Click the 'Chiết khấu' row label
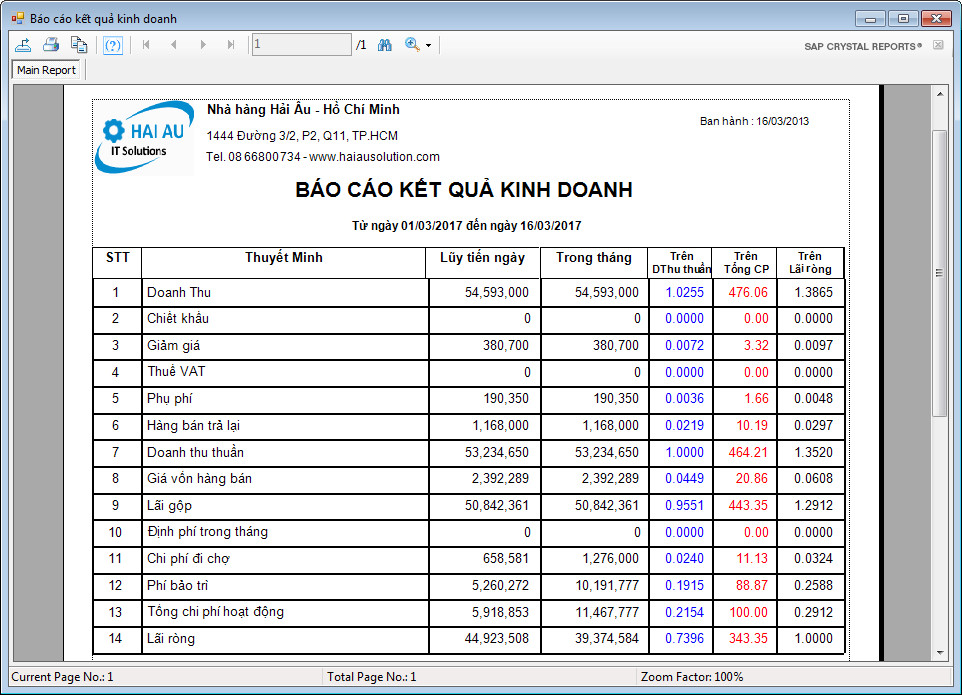The height and width of the screenshot is (695, 962). (177, 318)
